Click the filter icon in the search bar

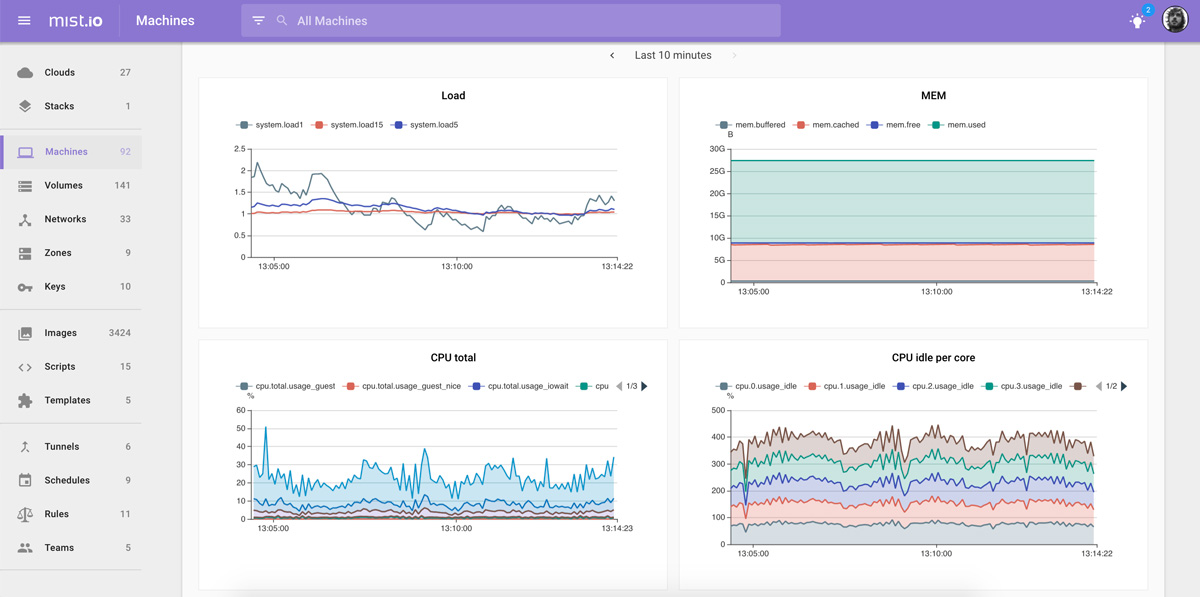pyautogui.click(x=258, y=20)
